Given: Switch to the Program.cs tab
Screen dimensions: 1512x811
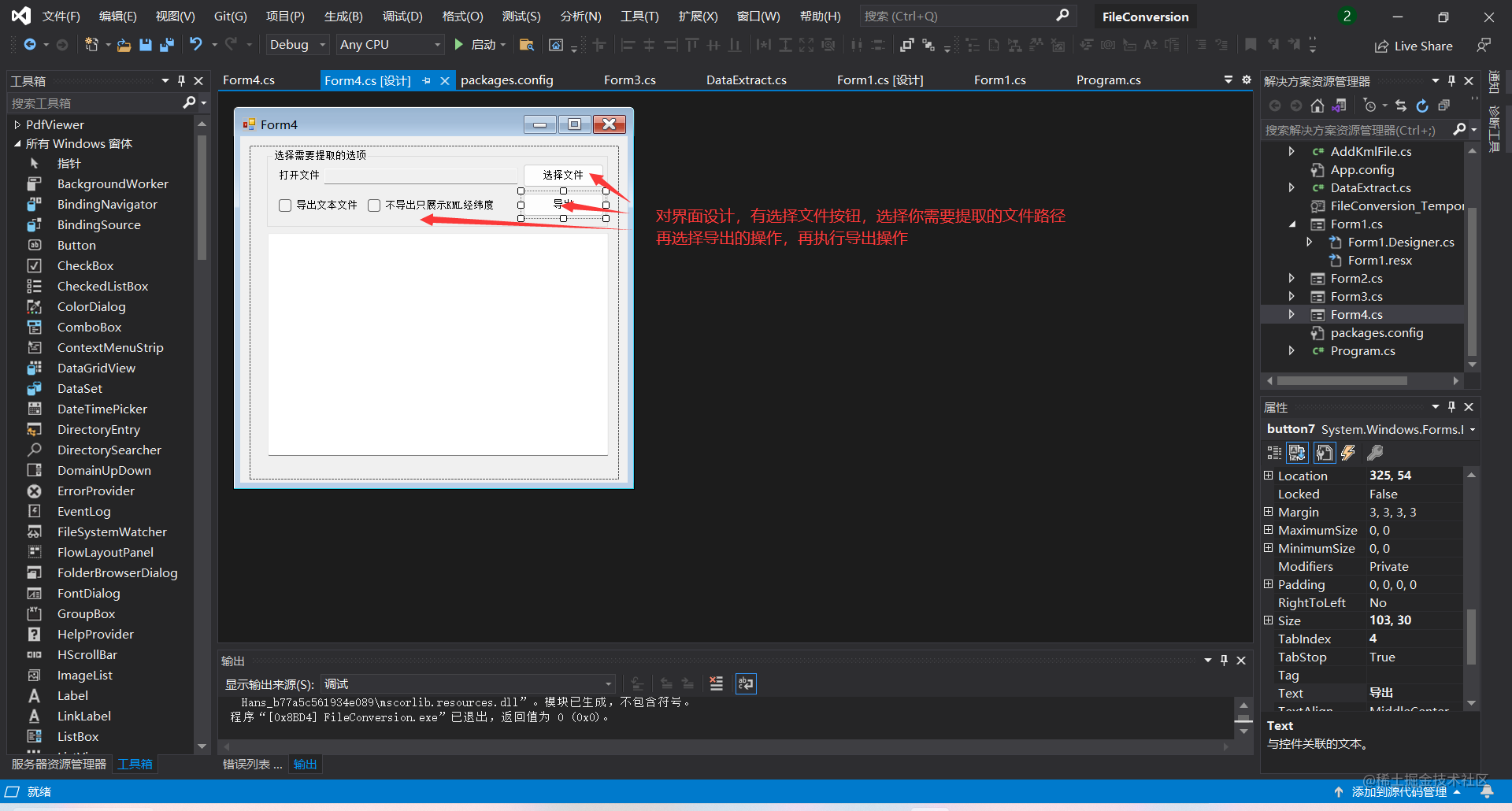Looking at the screenshot, I should [1109, 80].
